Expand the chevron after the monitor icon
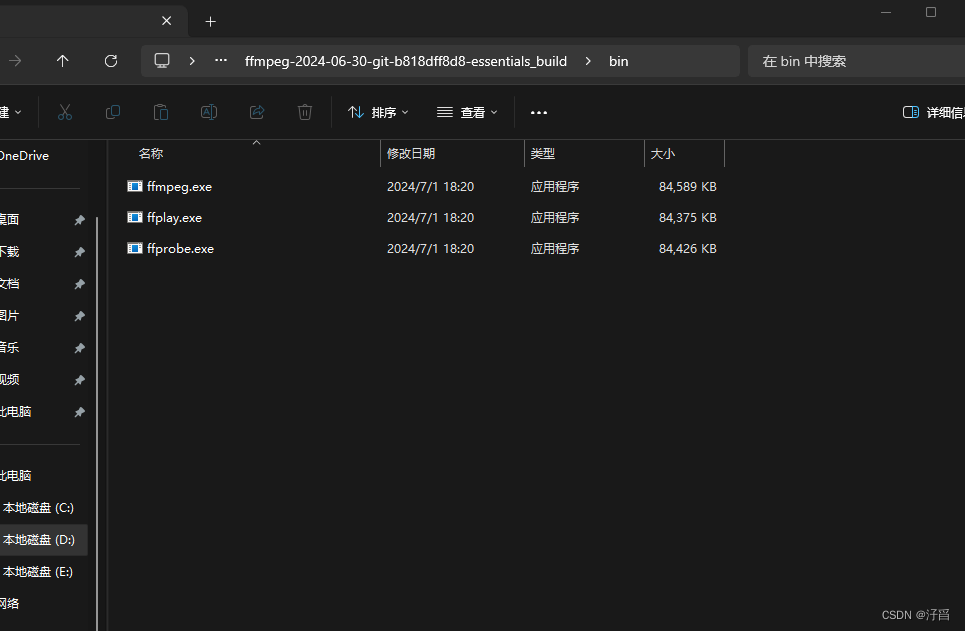Viewport: 965px width, 631px height. pyautogui.click(x=192, y=61)
